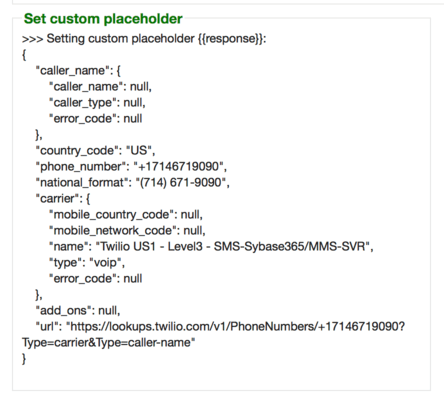
Task: Click the "carrier": { line
Action: pos(63,199)
